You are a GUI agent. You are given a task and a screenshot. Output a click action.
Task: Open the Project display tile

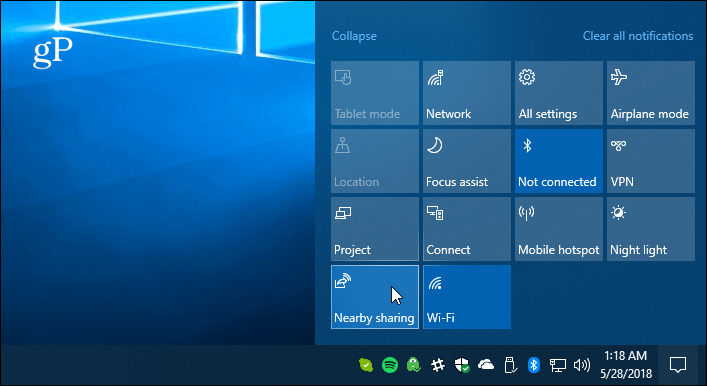click(375, 229)
